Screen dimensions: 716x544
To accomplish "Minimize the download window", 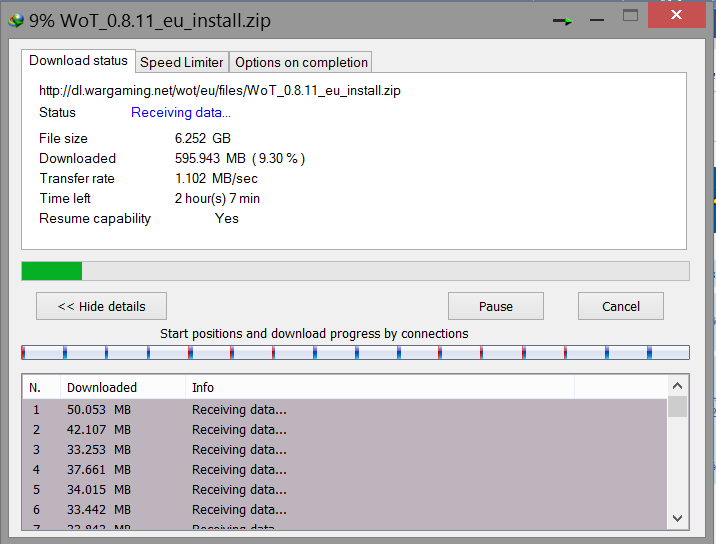I will pos(597,17).
